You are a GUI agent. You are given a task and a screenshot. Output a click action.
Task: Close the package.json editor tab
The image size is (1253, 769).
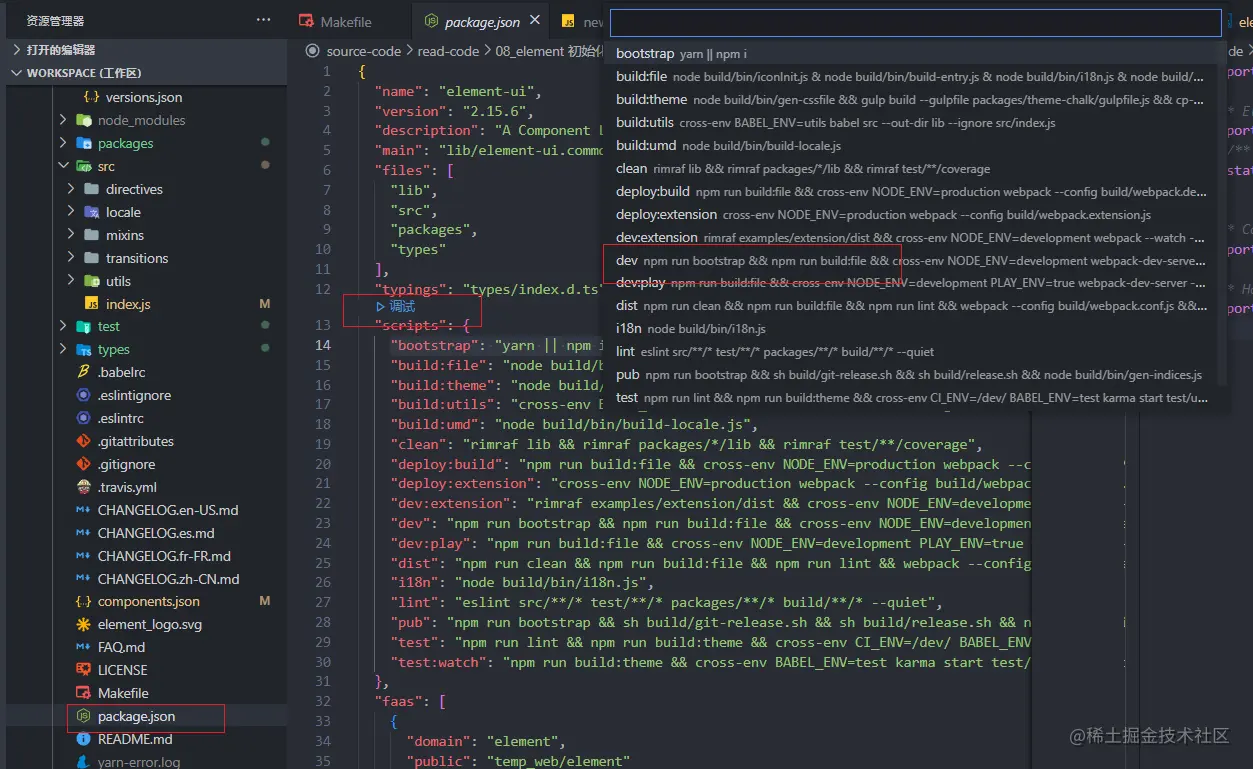coord(536,21)
